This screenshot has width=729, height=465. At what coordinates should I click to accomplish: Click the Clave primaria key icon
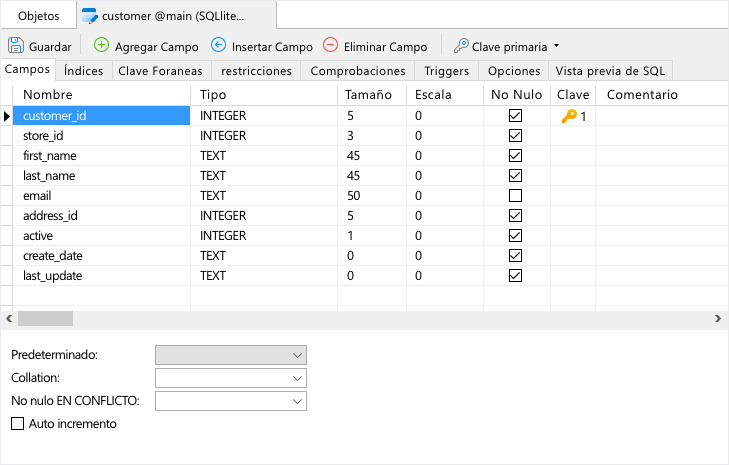click(461, 46)
